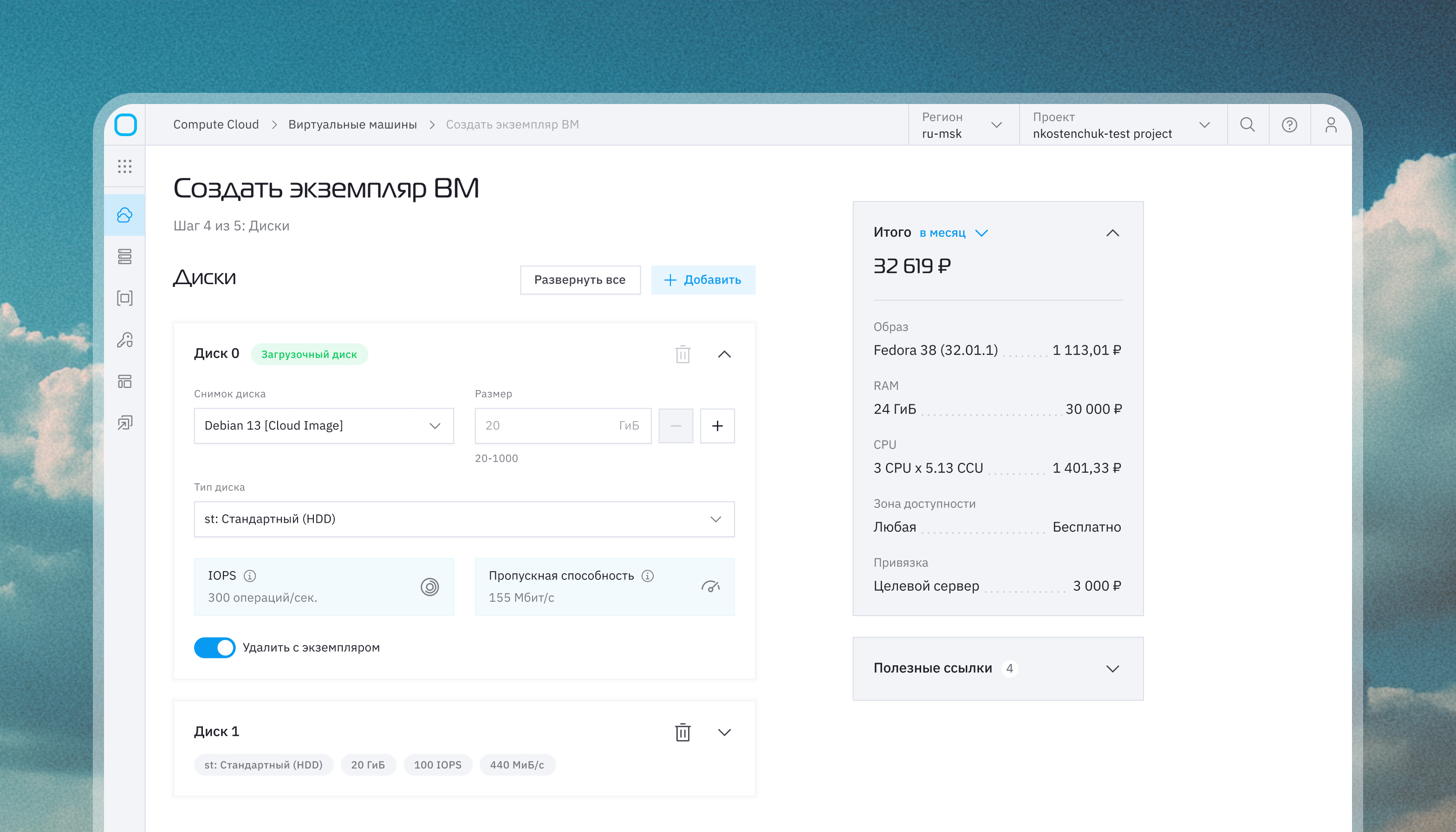1456x832 pixels.
Task: Click the Добавить disk button
Action: click(x=703, y=279)
